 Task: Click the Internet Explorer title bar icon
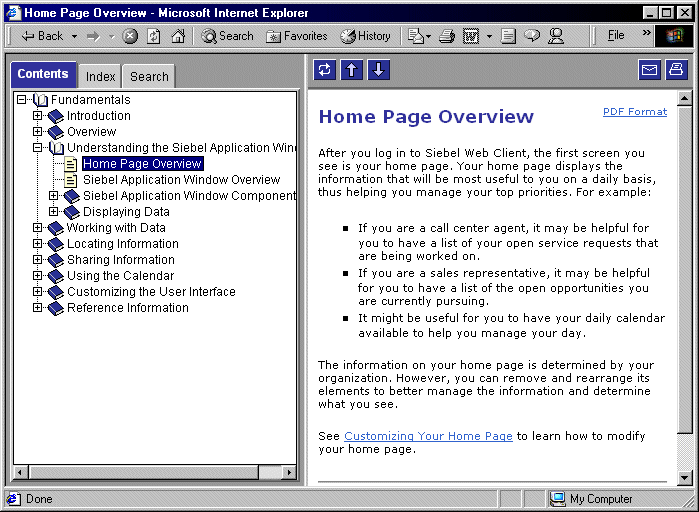click(13, 12)
